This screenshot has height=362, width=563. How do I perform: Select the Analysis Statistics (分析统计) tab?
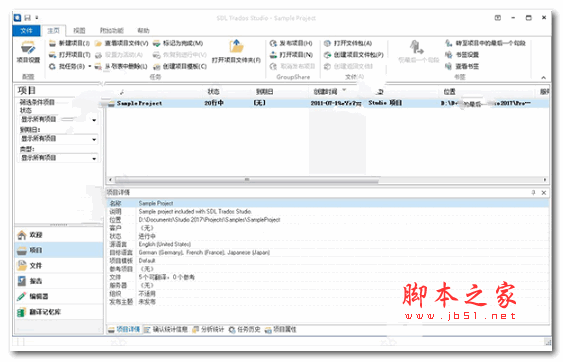[x=208, y=330]
